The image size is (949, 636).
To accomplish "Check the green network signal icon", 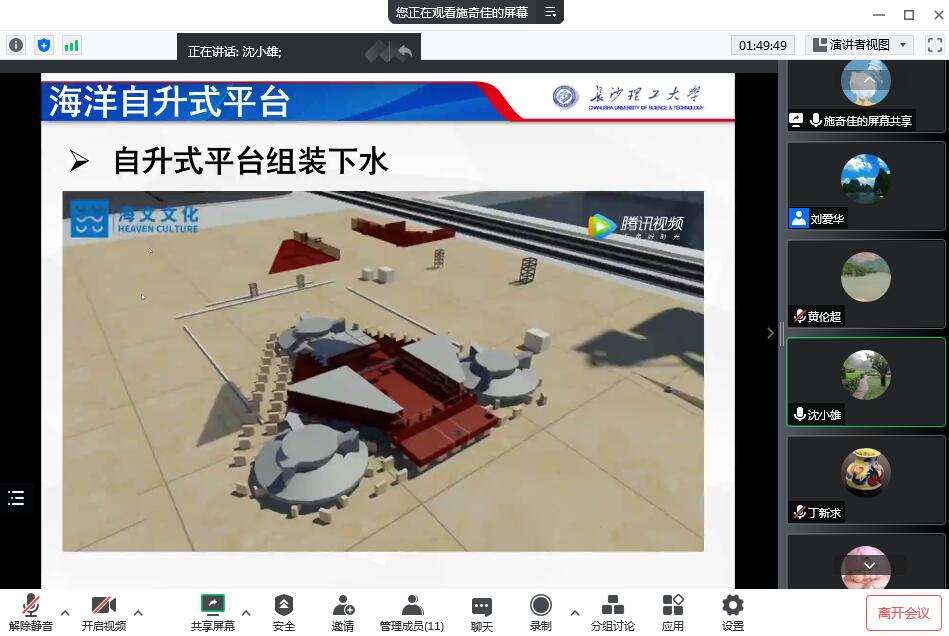I will (x=72, y=45).
